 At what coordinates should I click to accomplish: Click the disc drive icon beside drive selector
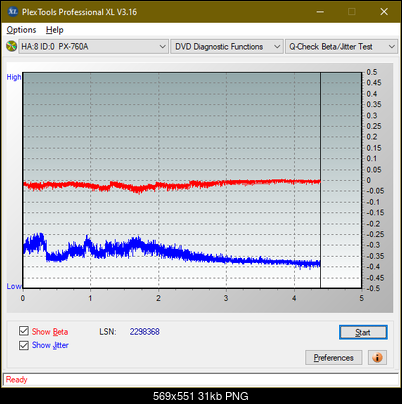pyautogui.click(x=12, y=46)
